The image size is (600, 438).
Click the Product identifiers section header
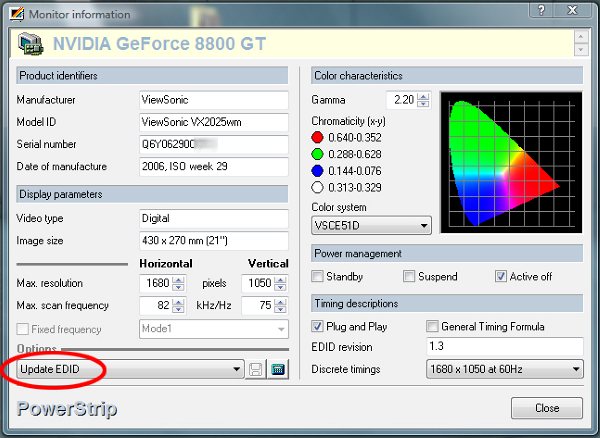[152, 75]
